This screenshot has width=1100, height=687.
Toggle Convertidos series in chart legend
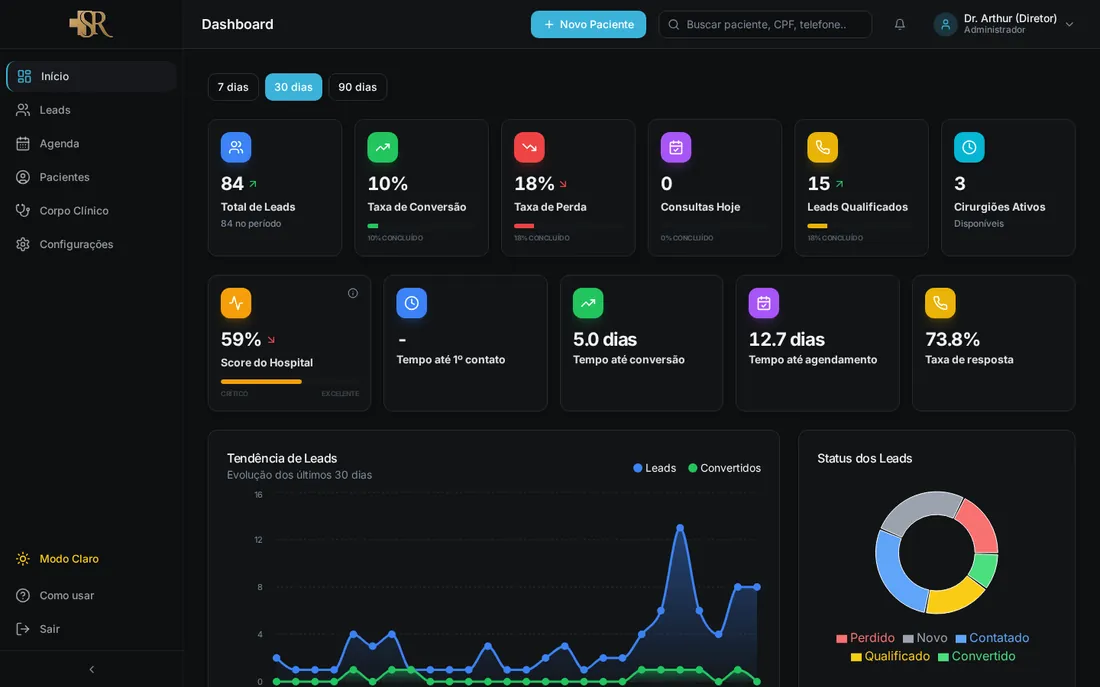(725, 468)
